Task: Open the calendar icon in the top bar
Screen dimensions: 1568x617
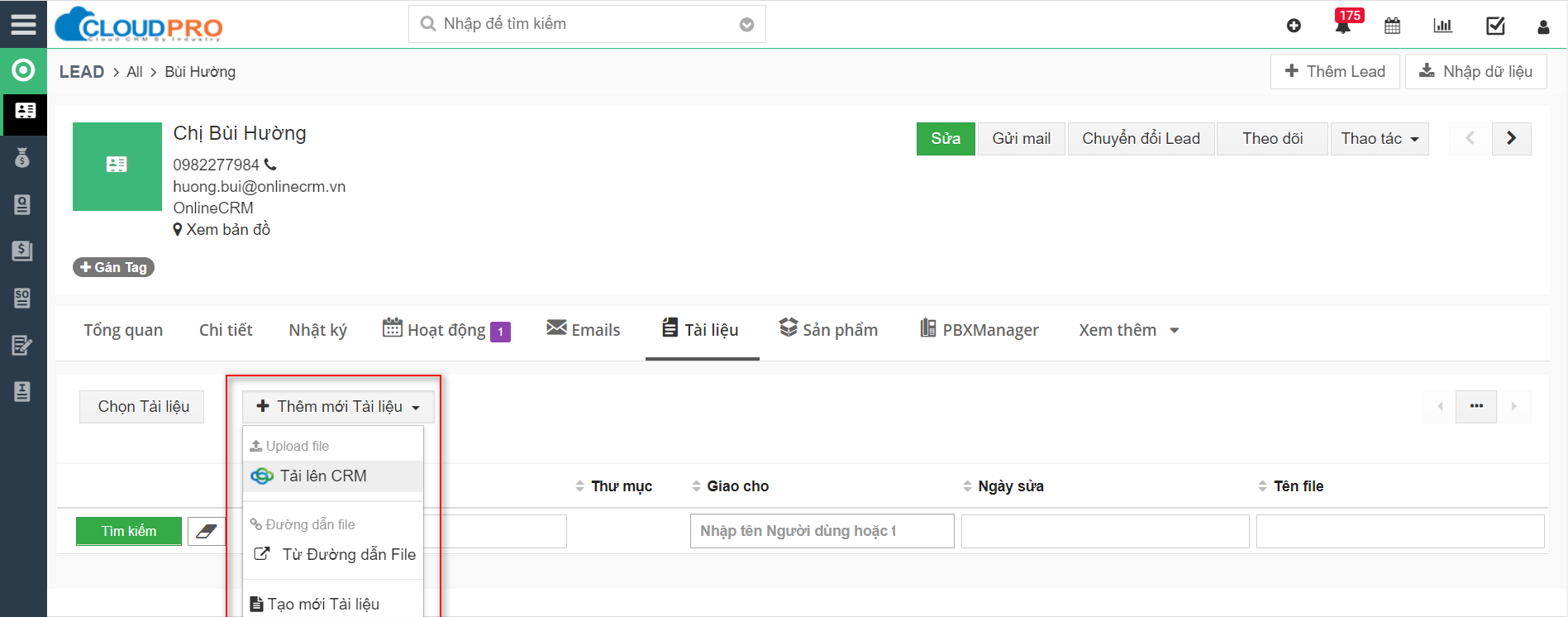Action: point(1392,26)
